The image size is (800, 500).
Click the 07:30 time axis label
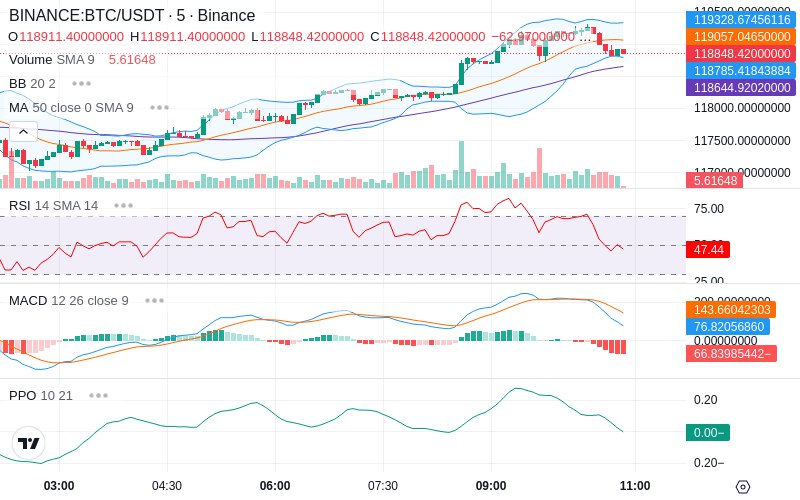383,486
